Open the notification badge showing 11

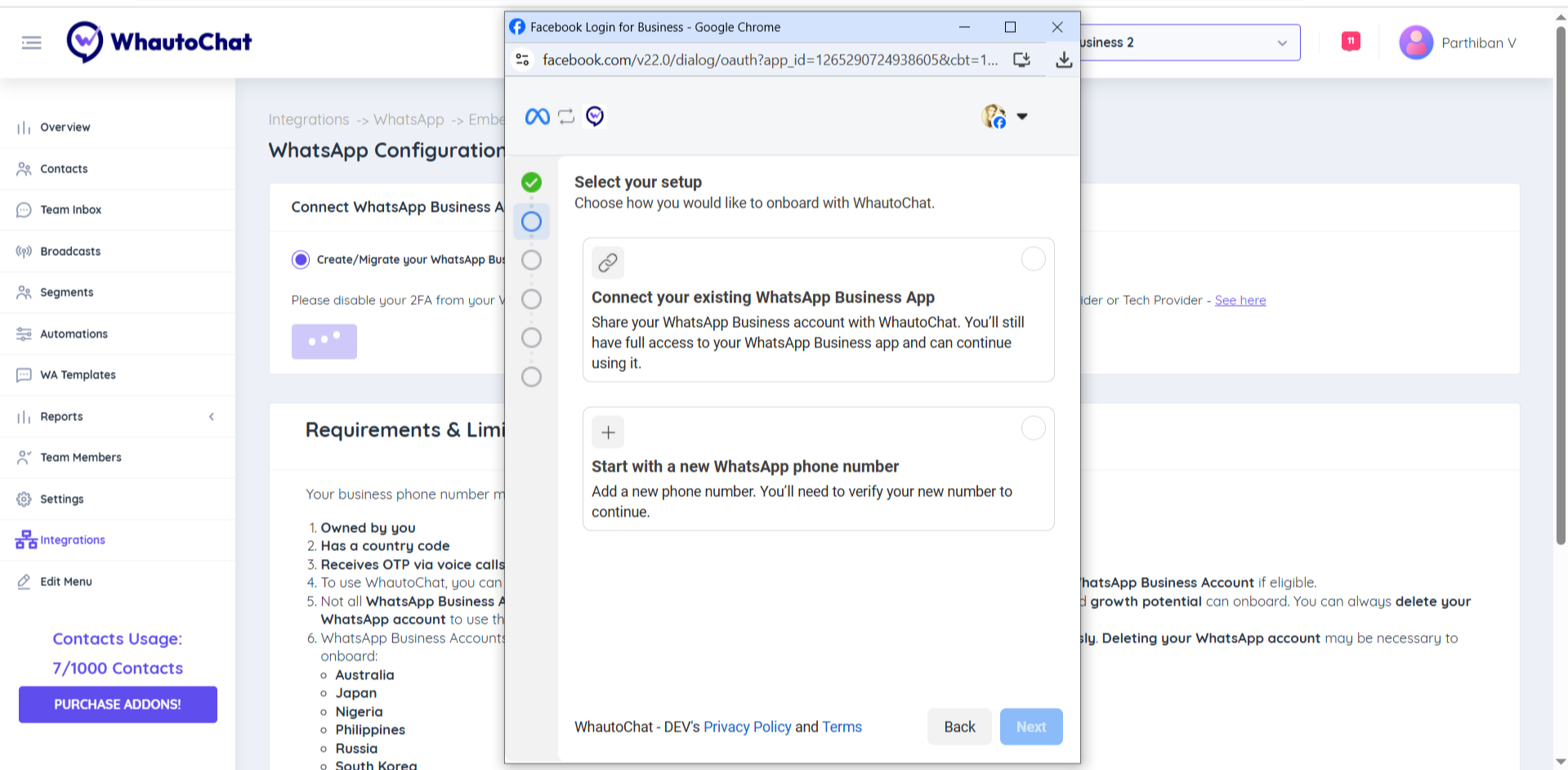(x=1351, y=41)
